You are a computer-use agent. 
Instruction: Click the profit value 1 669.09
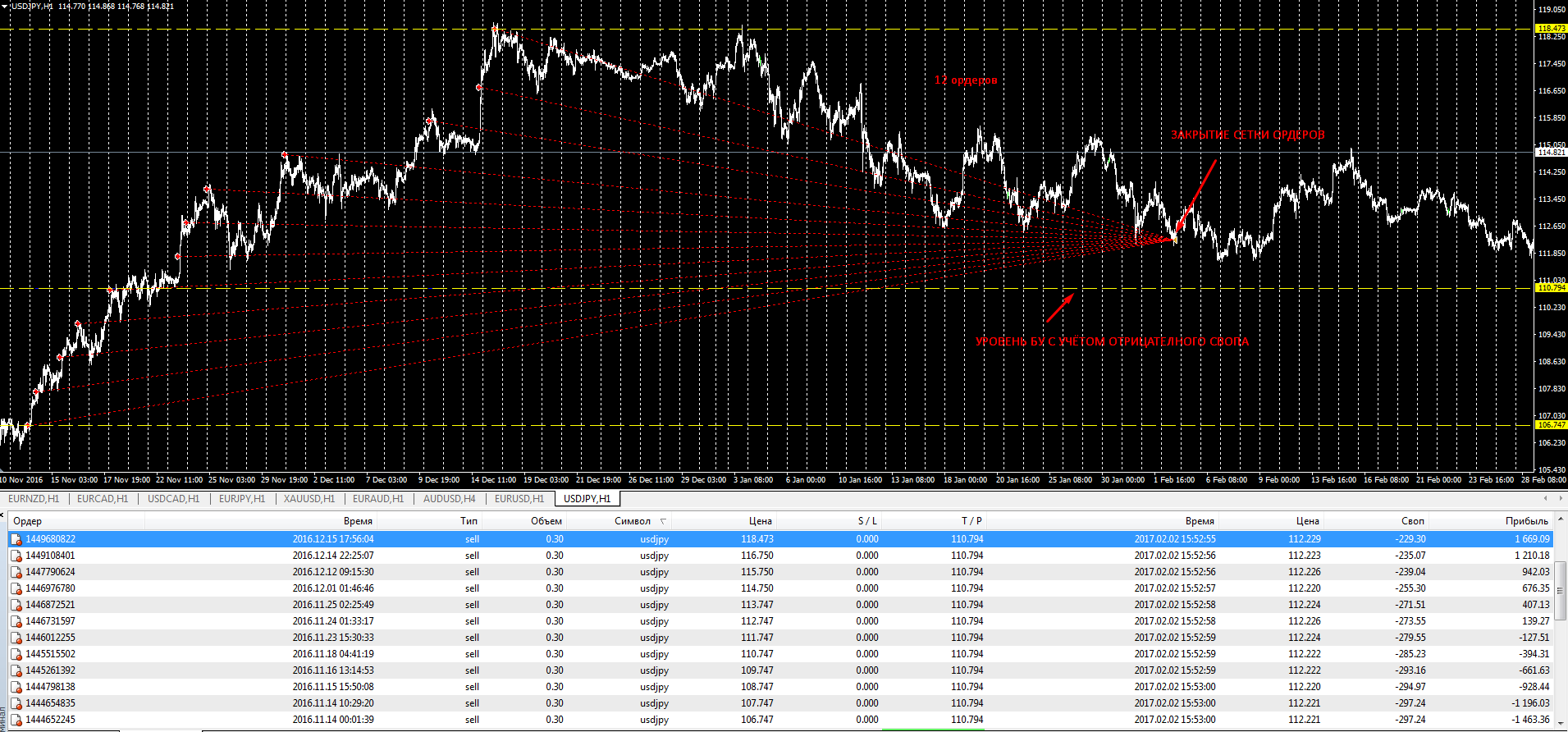tap(1532, 539)
